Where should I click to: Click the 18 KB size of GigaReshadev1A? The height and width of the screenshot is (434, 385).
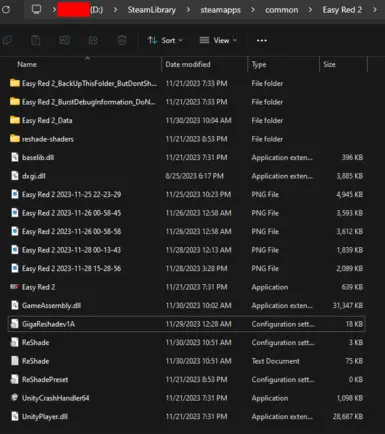[354, 324]
